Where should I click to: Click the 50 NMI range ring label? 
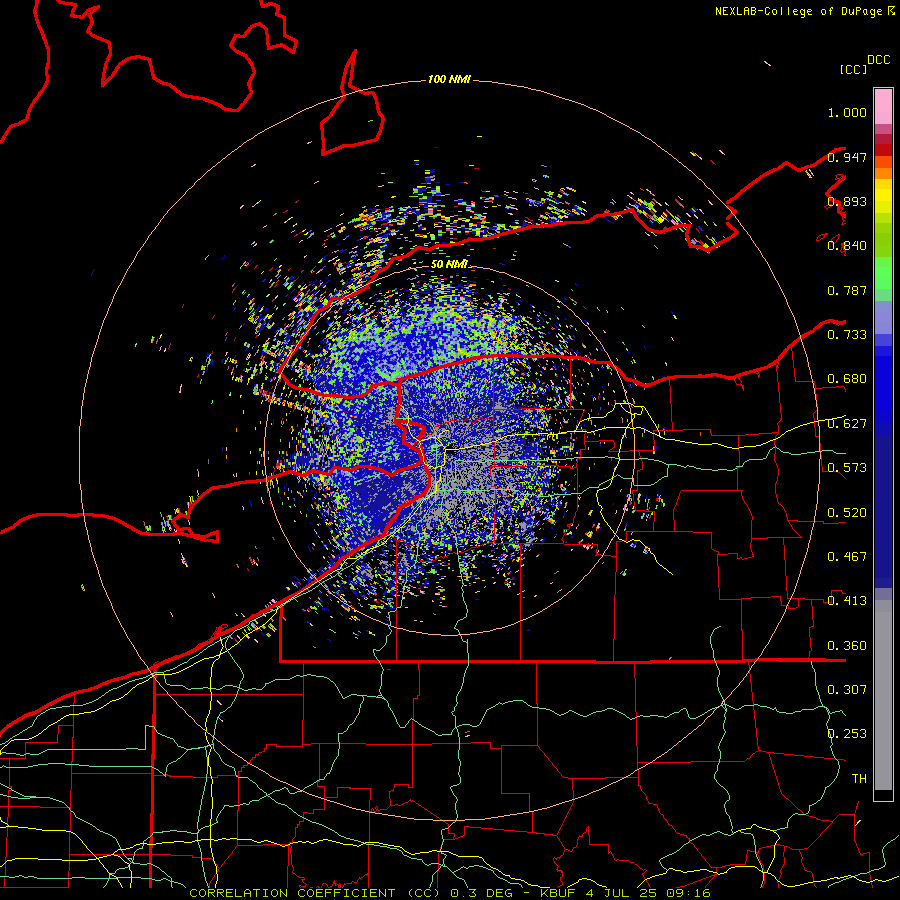(x=449, y=264)
